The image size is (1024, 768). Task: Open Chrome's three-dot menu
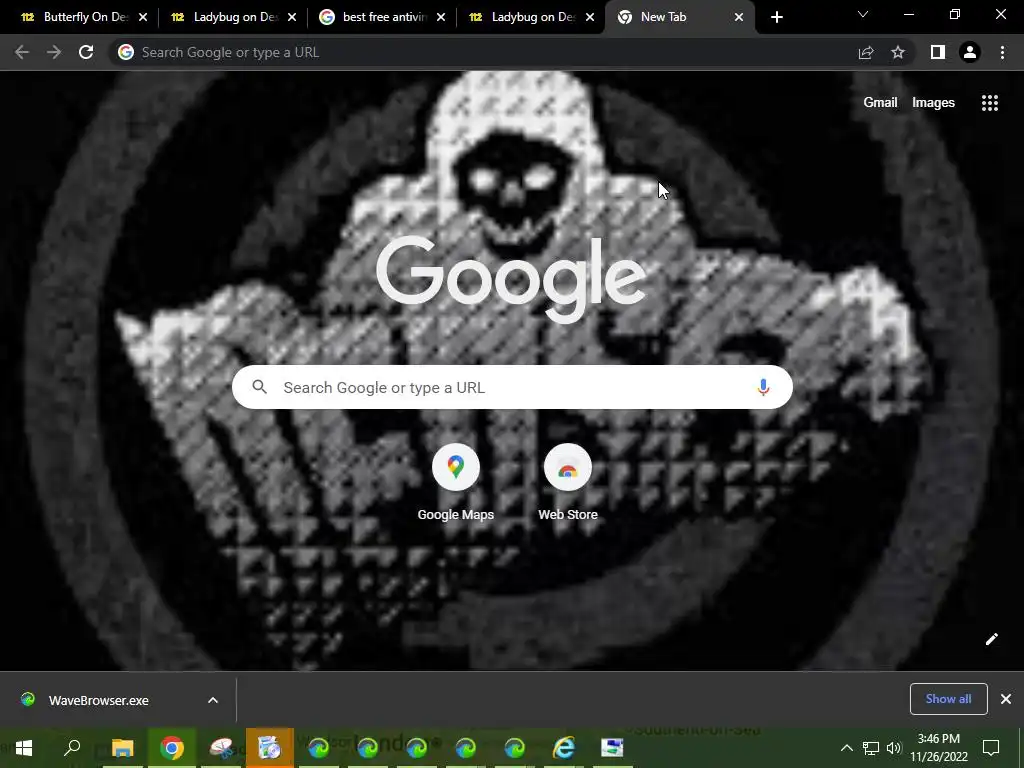(1002, 52)
